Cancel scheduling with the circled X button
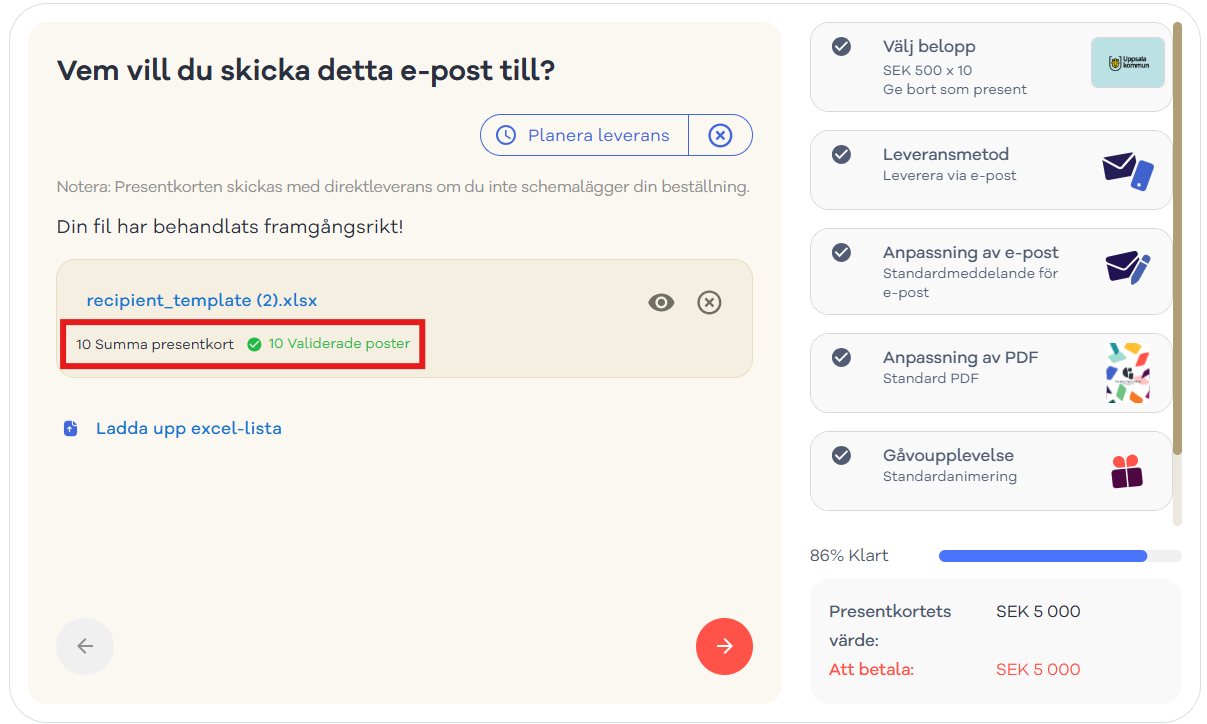1207x724 pixels. click(x=720, y=135)
